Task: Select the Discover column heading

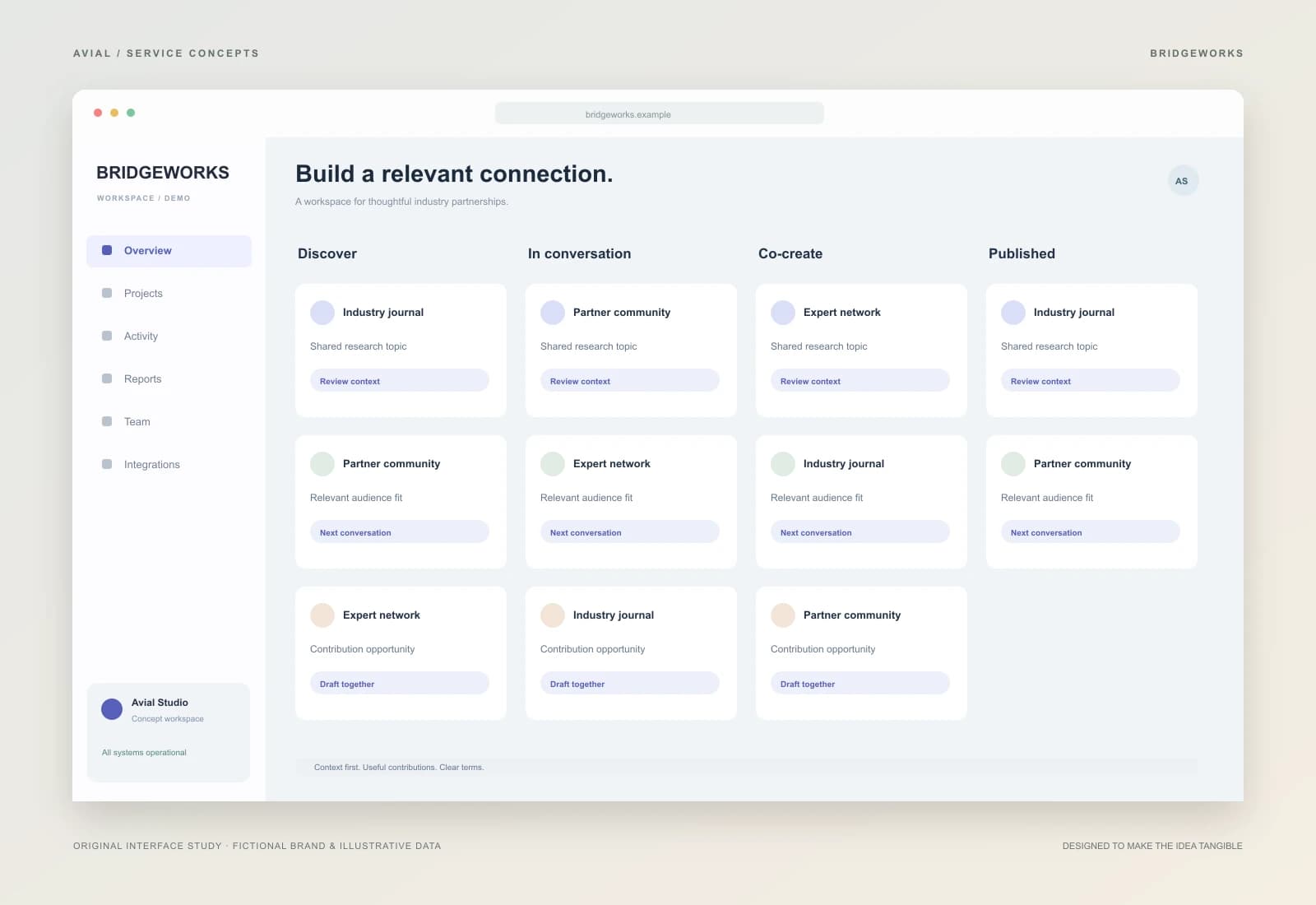Action: click(327, 253)
